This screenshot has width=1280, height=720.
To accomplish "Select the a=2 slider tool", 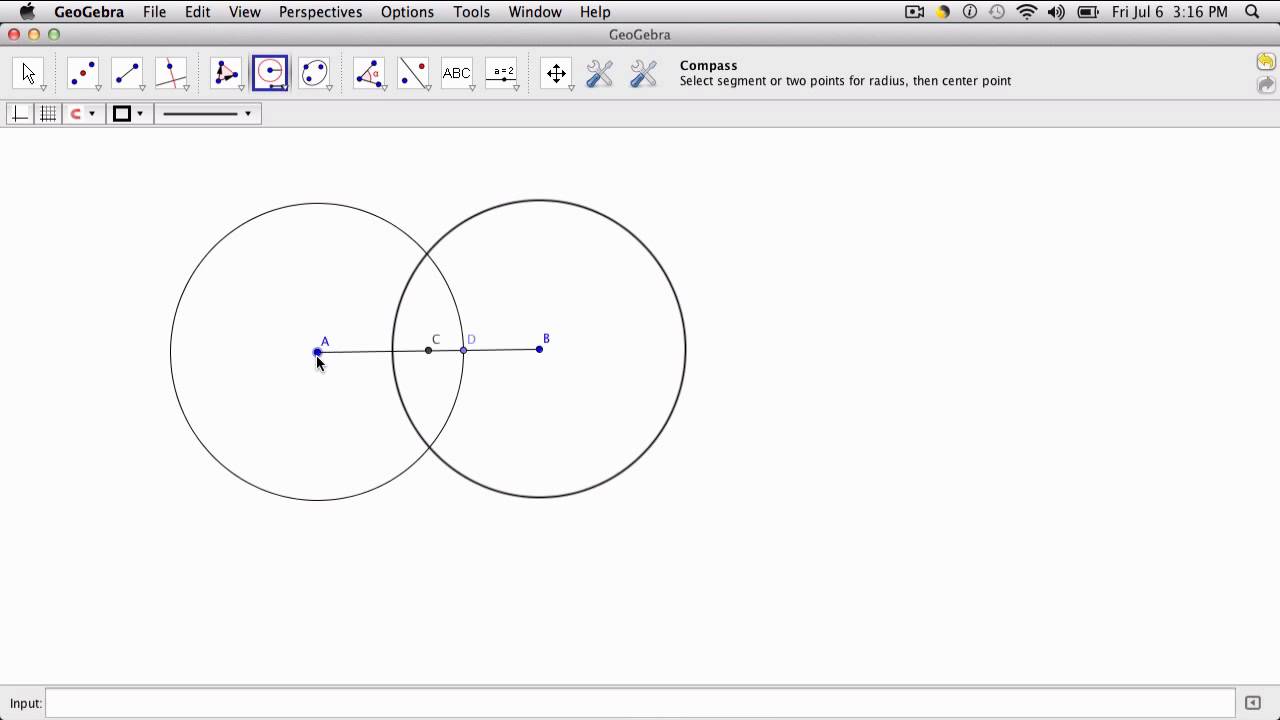I will (x=501, y=73).
